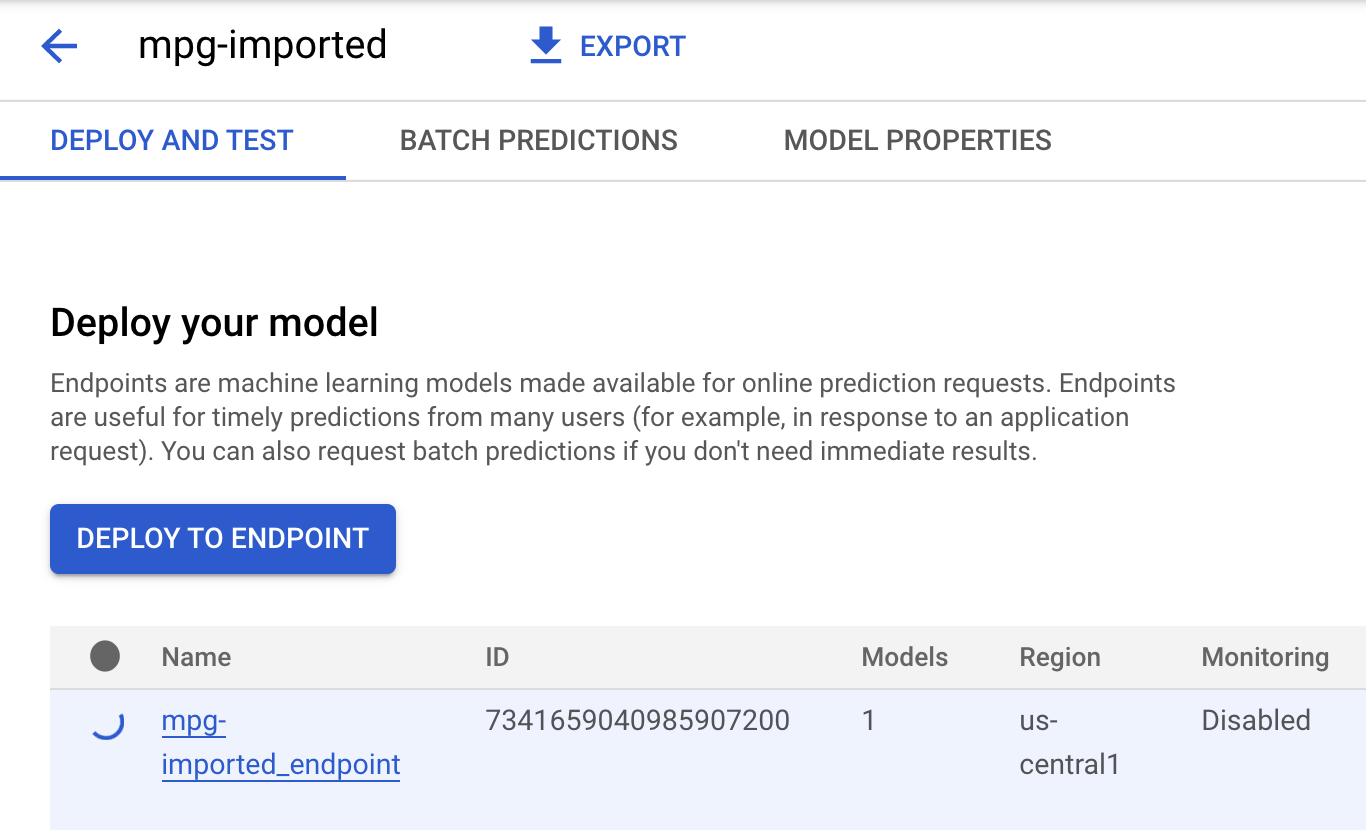Click the back arrow icon
This screenshot has width=1366, height=830.
click(x=59, y=46)
